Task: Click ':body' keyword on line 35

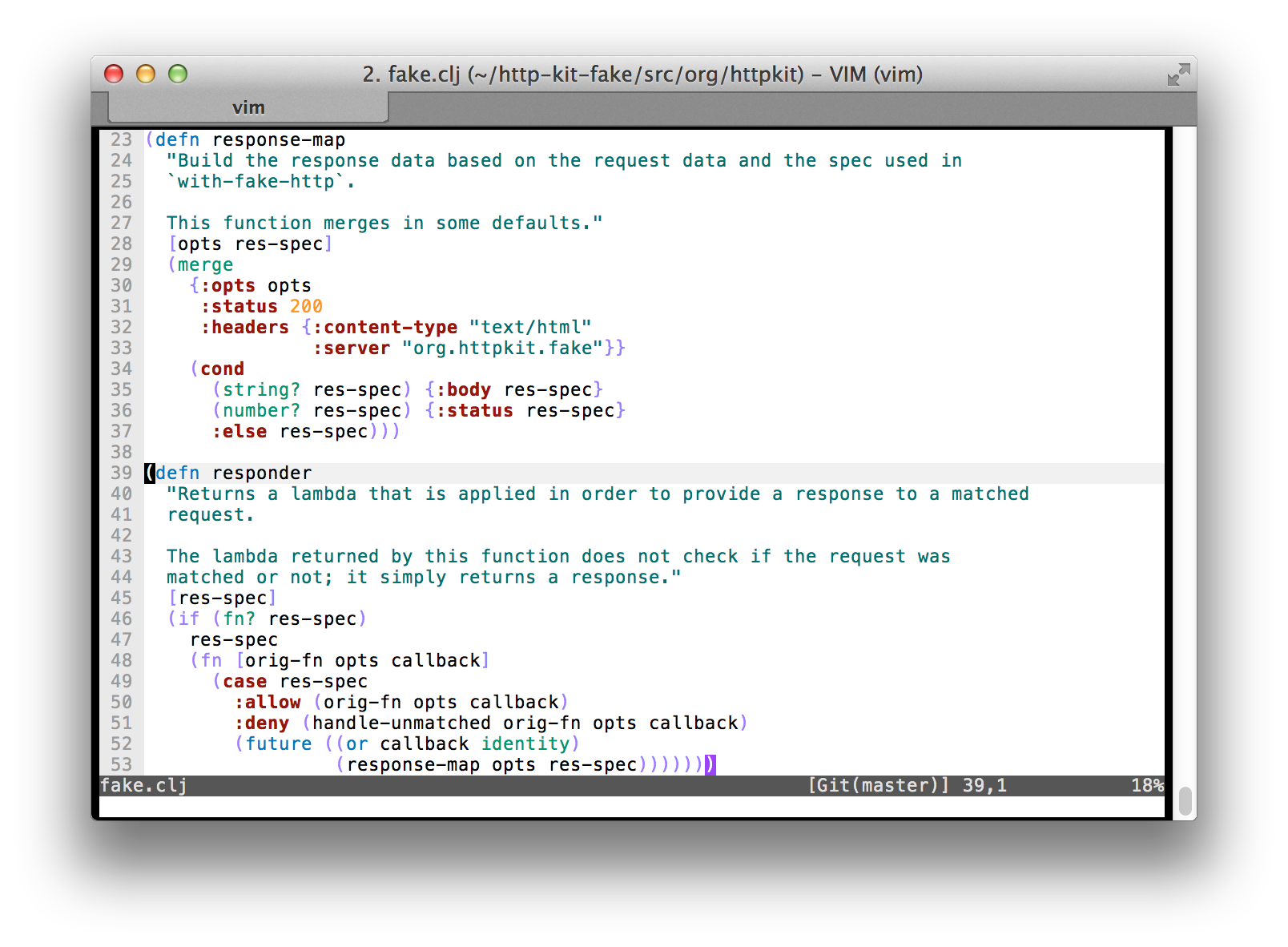Action: tap(463, 389)
